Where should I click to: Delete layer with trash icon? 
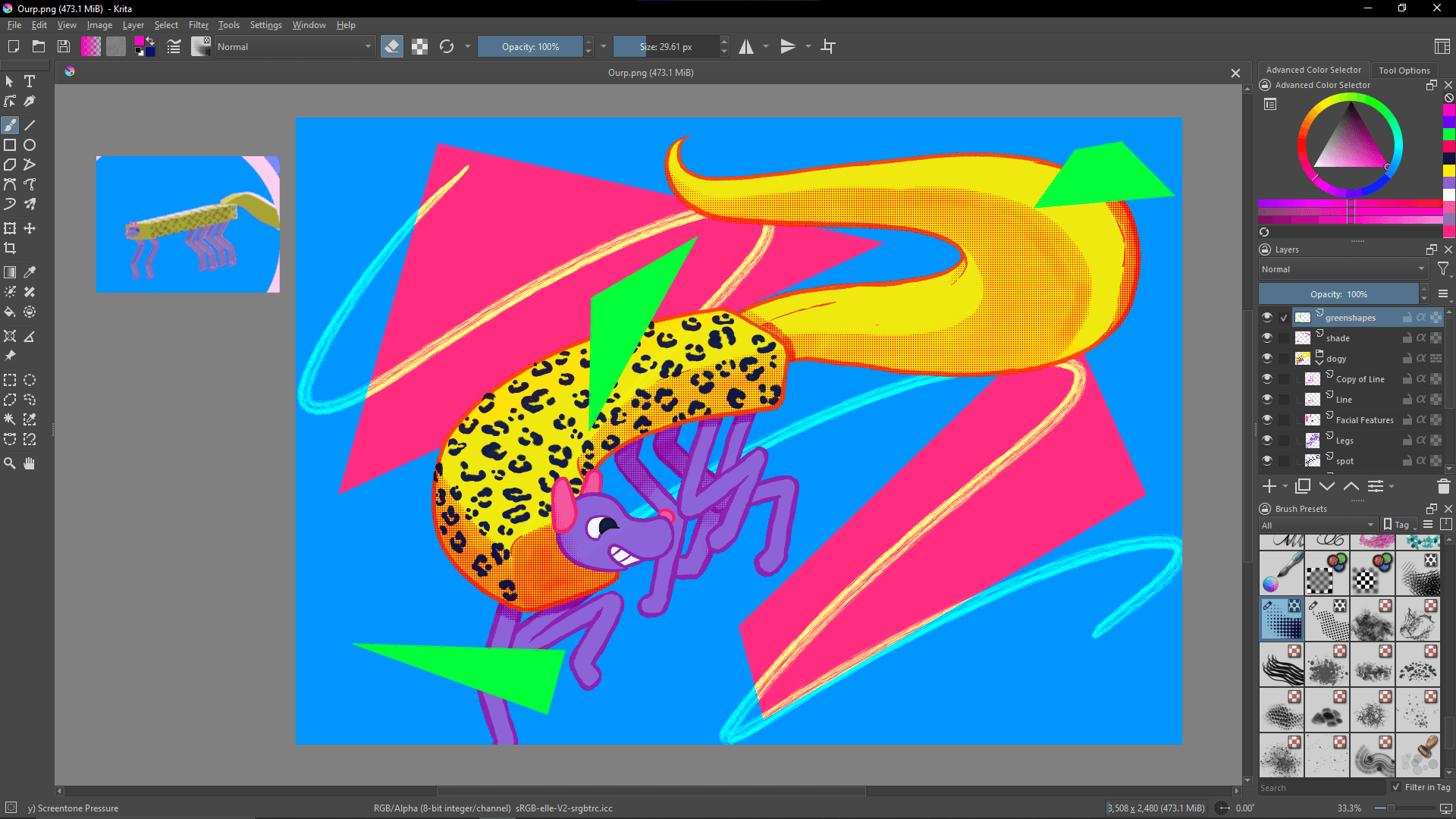point(1443,486)
